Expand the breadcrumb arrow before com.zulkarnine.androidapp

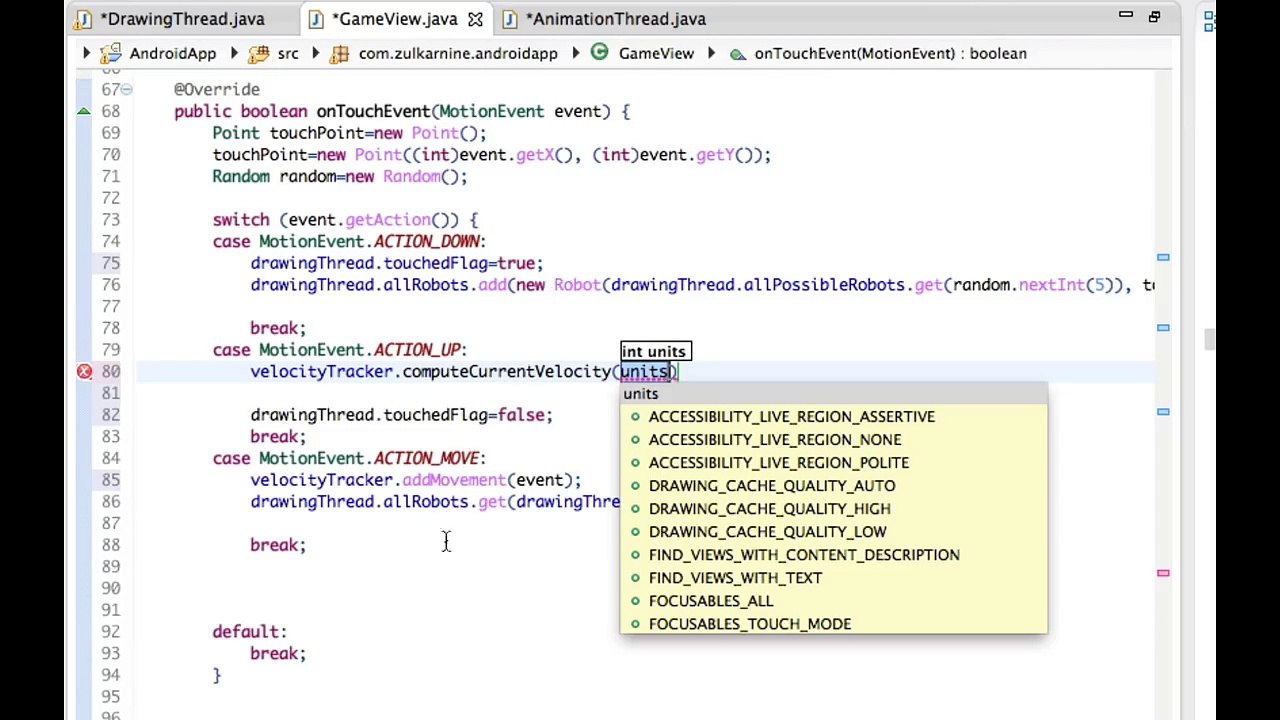pos(316,53)
